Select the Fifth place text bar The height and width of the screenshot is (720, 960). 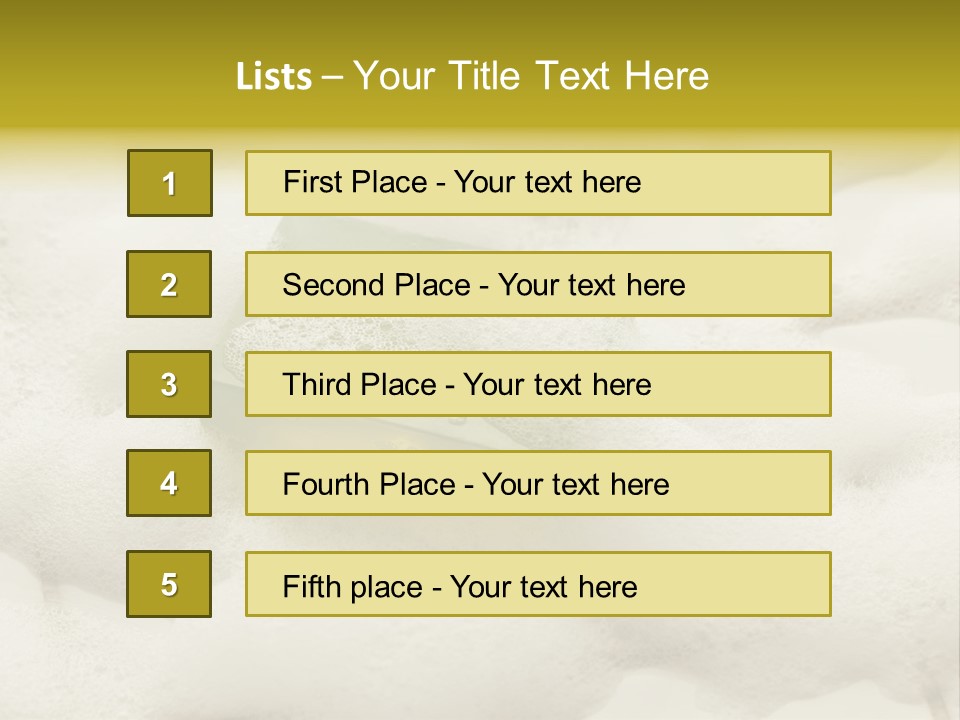(538, 584)
